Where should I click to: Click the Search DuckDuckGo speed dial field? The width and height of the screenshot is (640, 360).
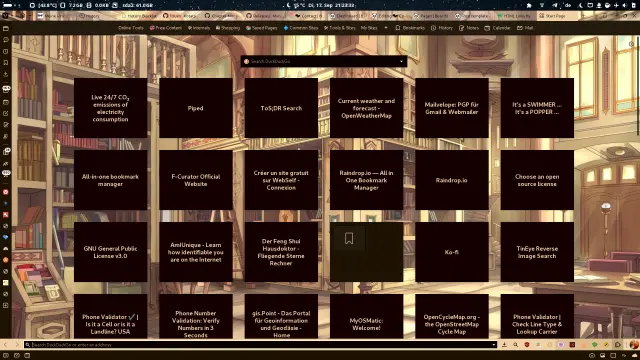pos(324,61)
